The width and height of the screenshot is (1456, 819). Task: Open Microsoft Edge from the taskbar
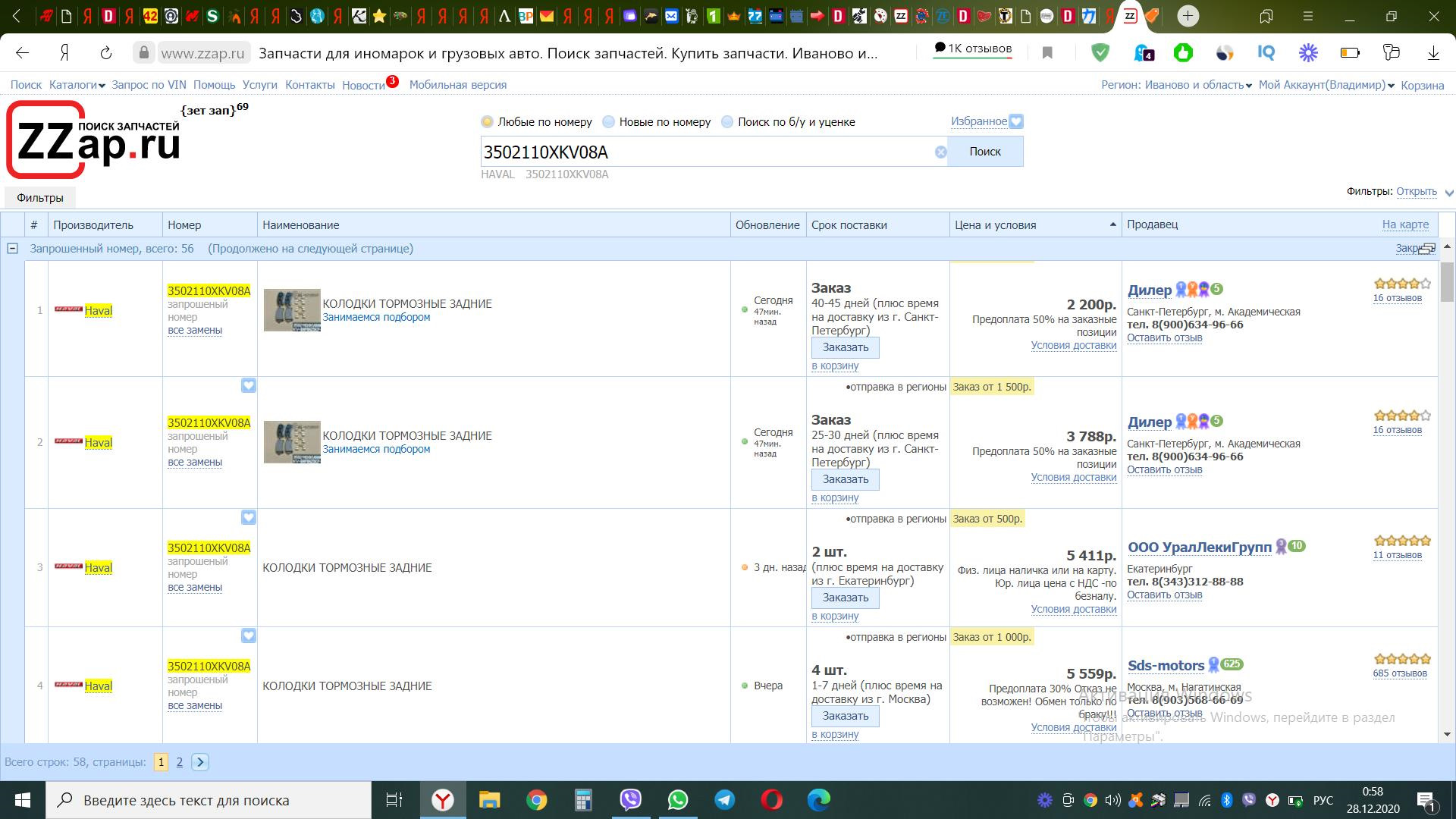tap(818, 800)
